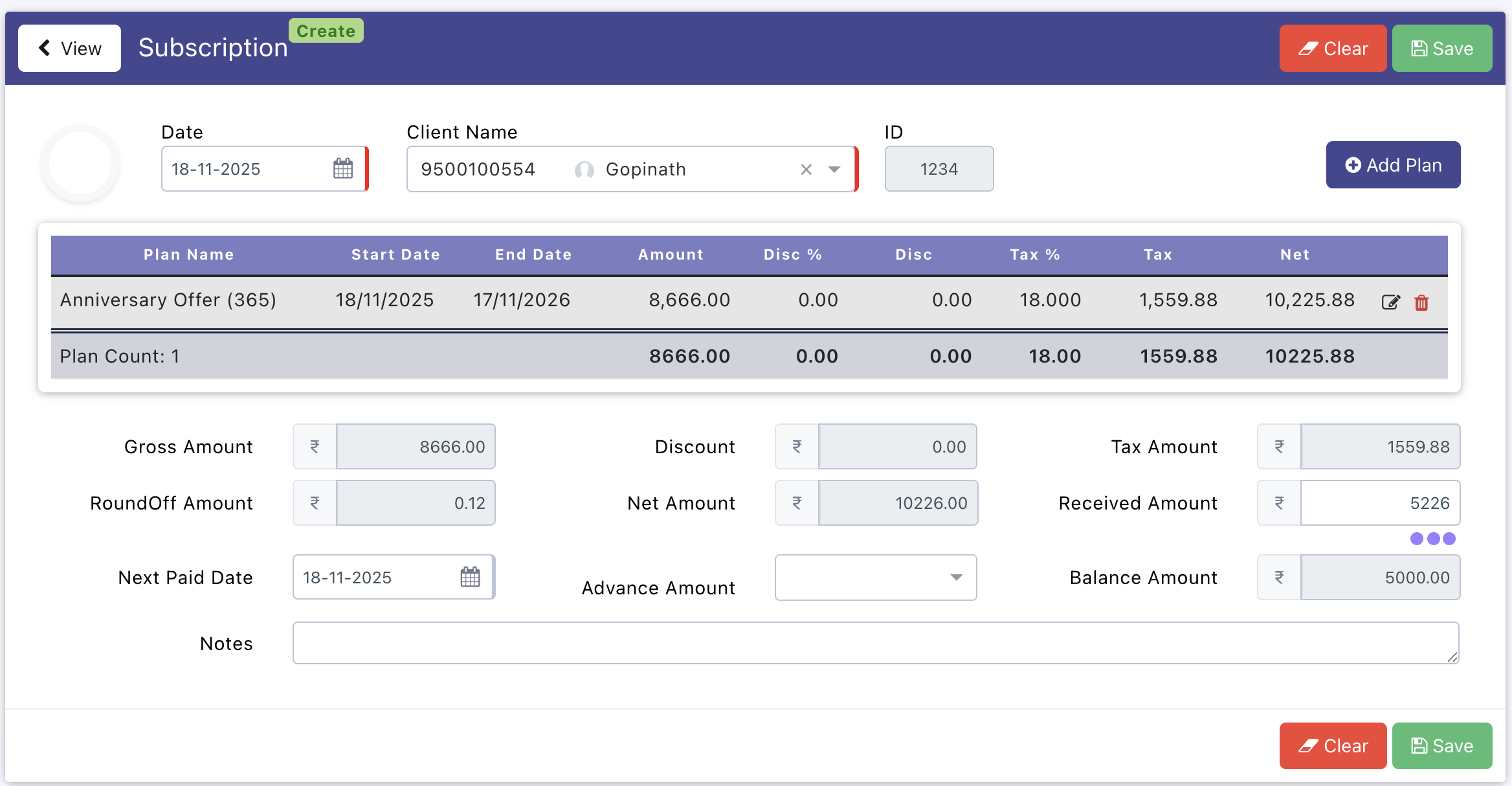Click inside the Notes text area

(875, 643)
